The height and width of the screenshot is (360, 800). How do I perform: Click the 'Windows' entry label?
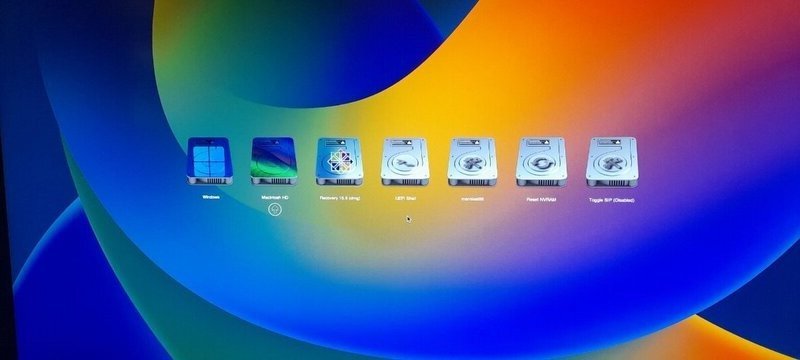point(211,197)
